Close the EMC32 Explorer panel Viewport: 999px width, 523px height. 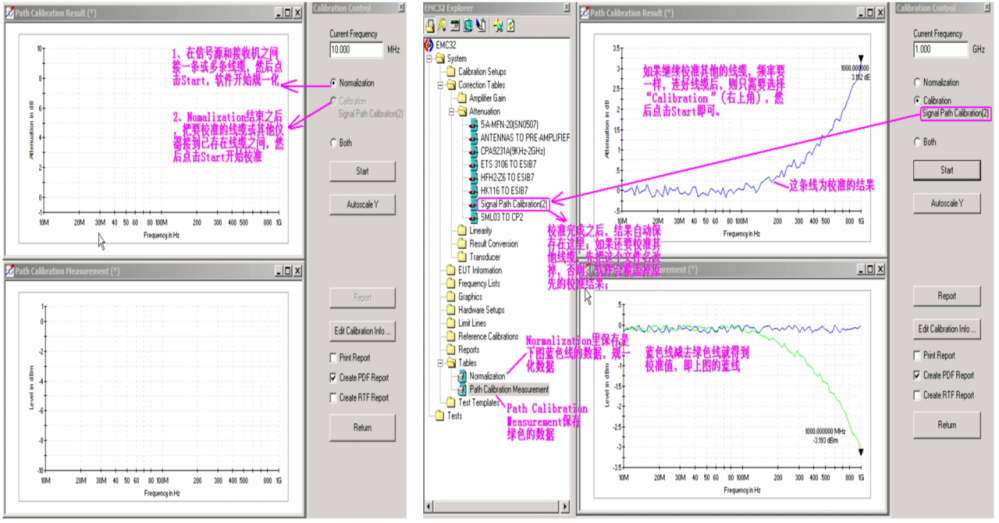click(566, 8)
